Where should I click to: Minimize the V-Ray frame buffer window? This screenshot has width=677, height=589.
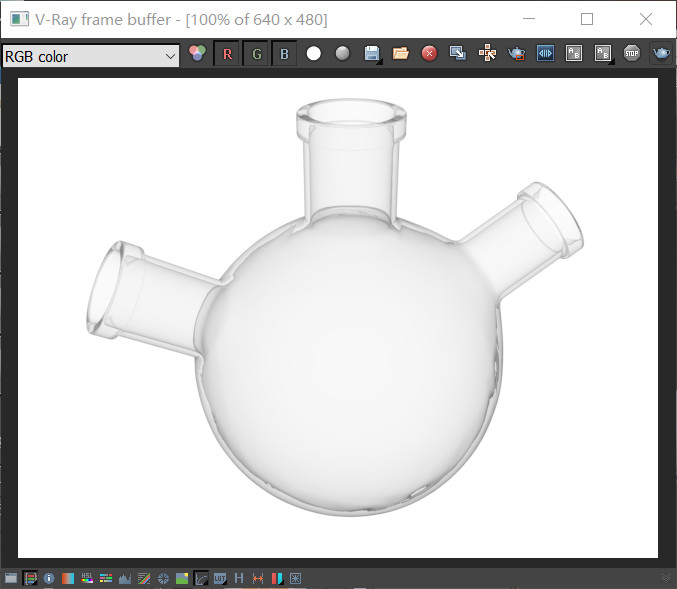point(529,19)
